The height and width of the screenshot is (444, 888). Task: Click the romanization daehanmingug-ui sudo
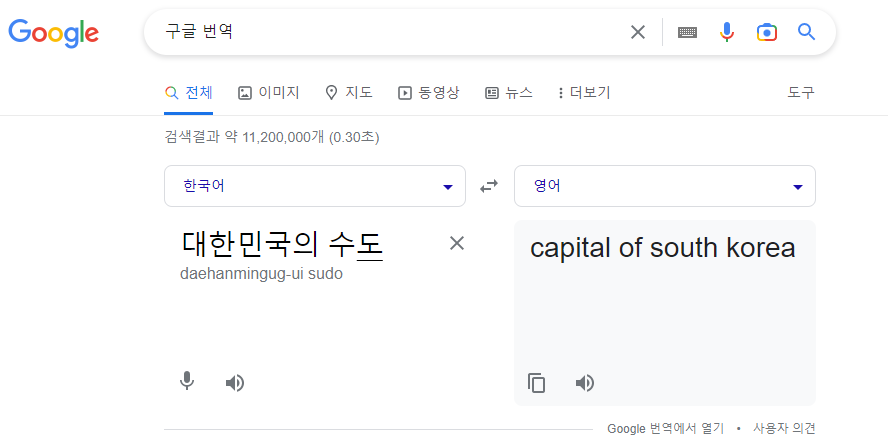pos(261,275)
